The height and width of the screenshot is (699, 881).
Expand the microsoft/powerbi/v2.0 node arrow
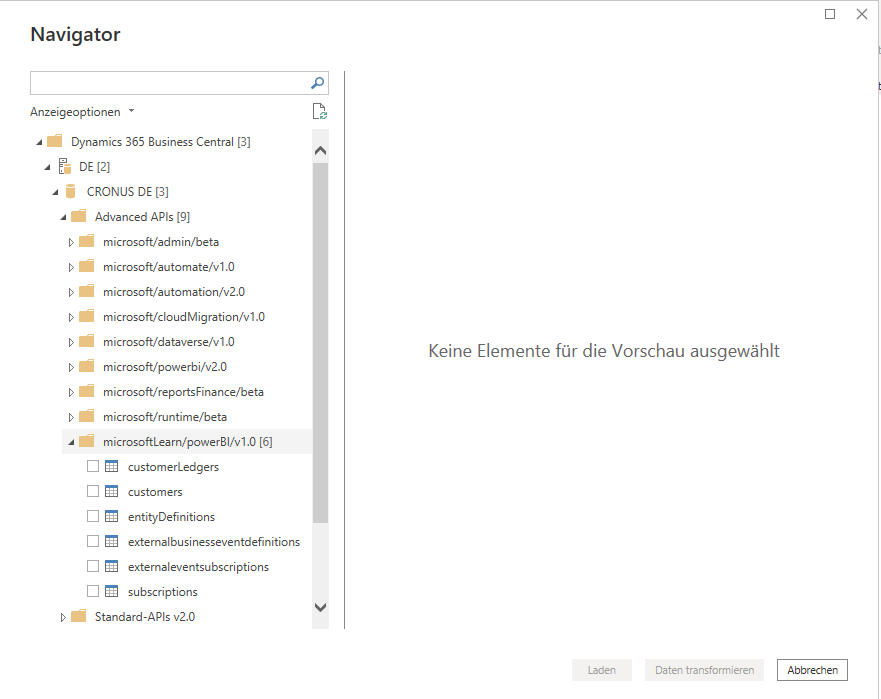[71, 367]
